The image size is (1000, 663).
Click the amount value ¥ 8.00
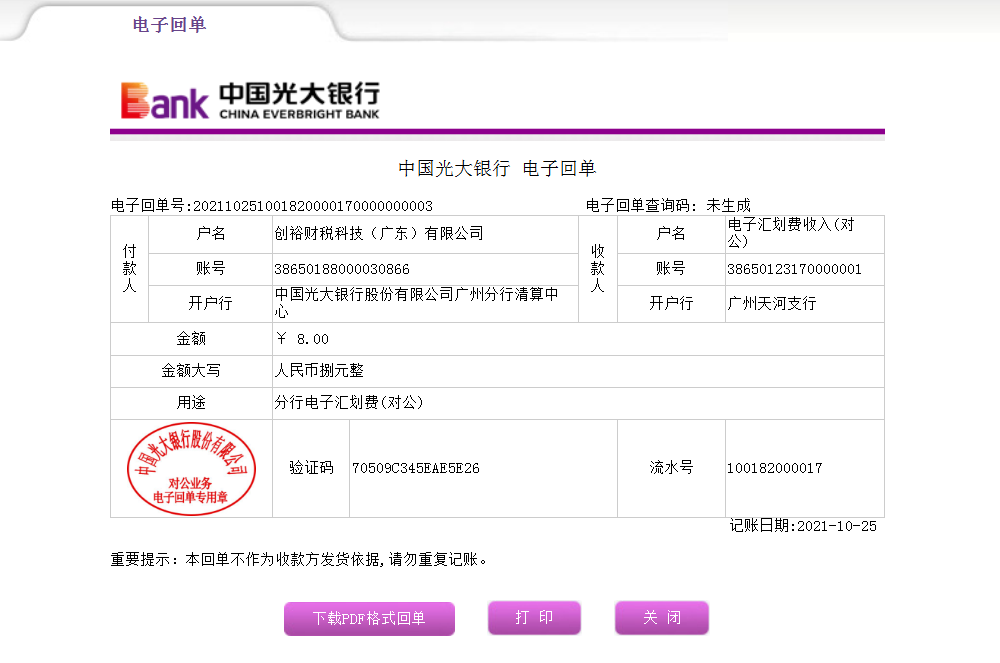pos(302,339)
